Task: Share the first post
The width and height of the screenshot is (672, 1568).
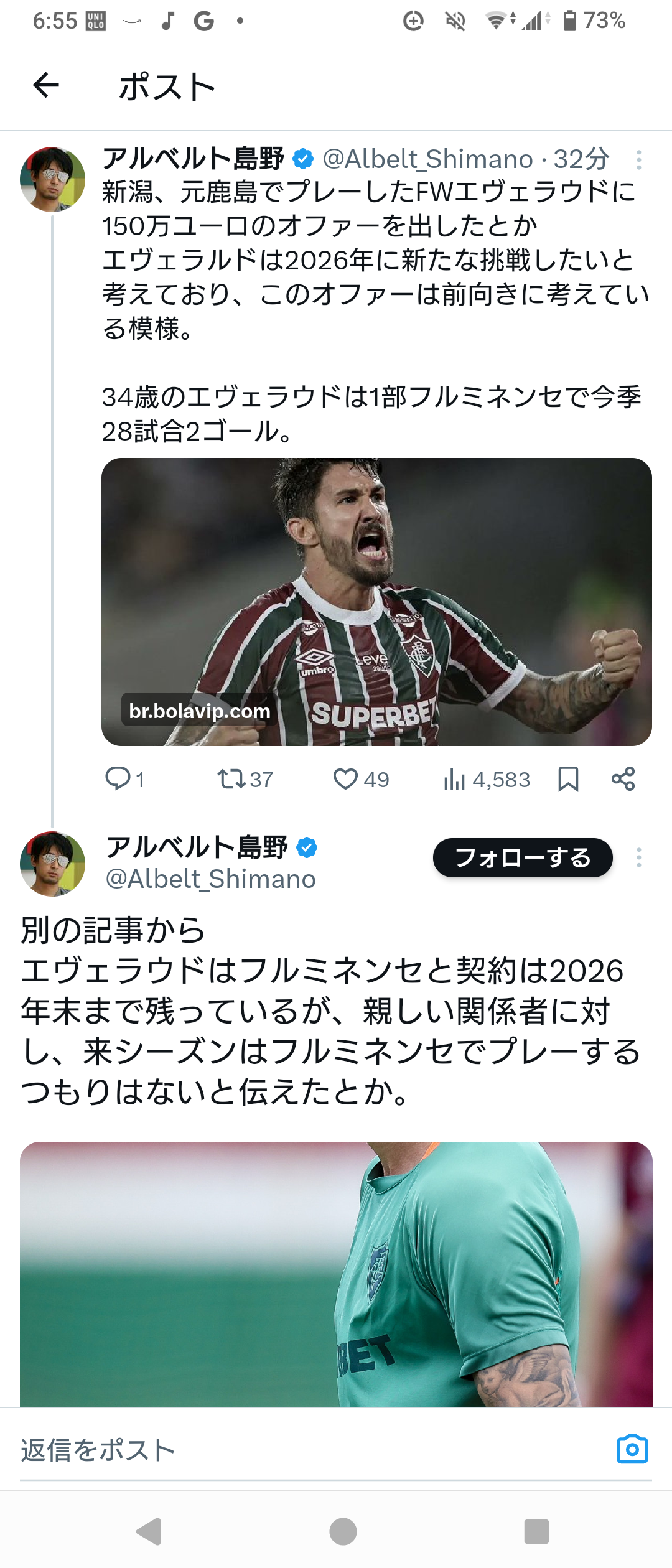Action: (623, 778)
